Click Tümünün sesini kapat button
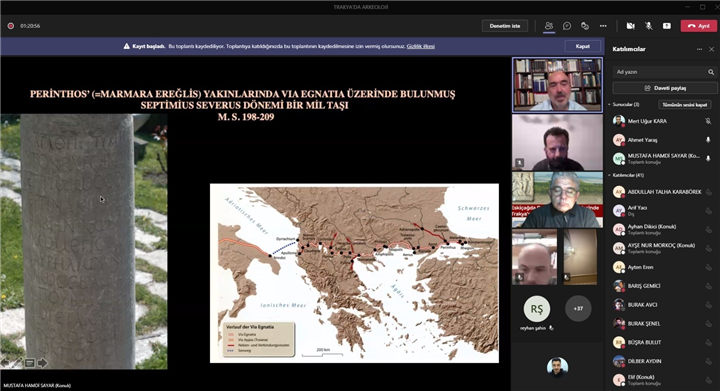 pyautogui.click(x=685, y=105)
